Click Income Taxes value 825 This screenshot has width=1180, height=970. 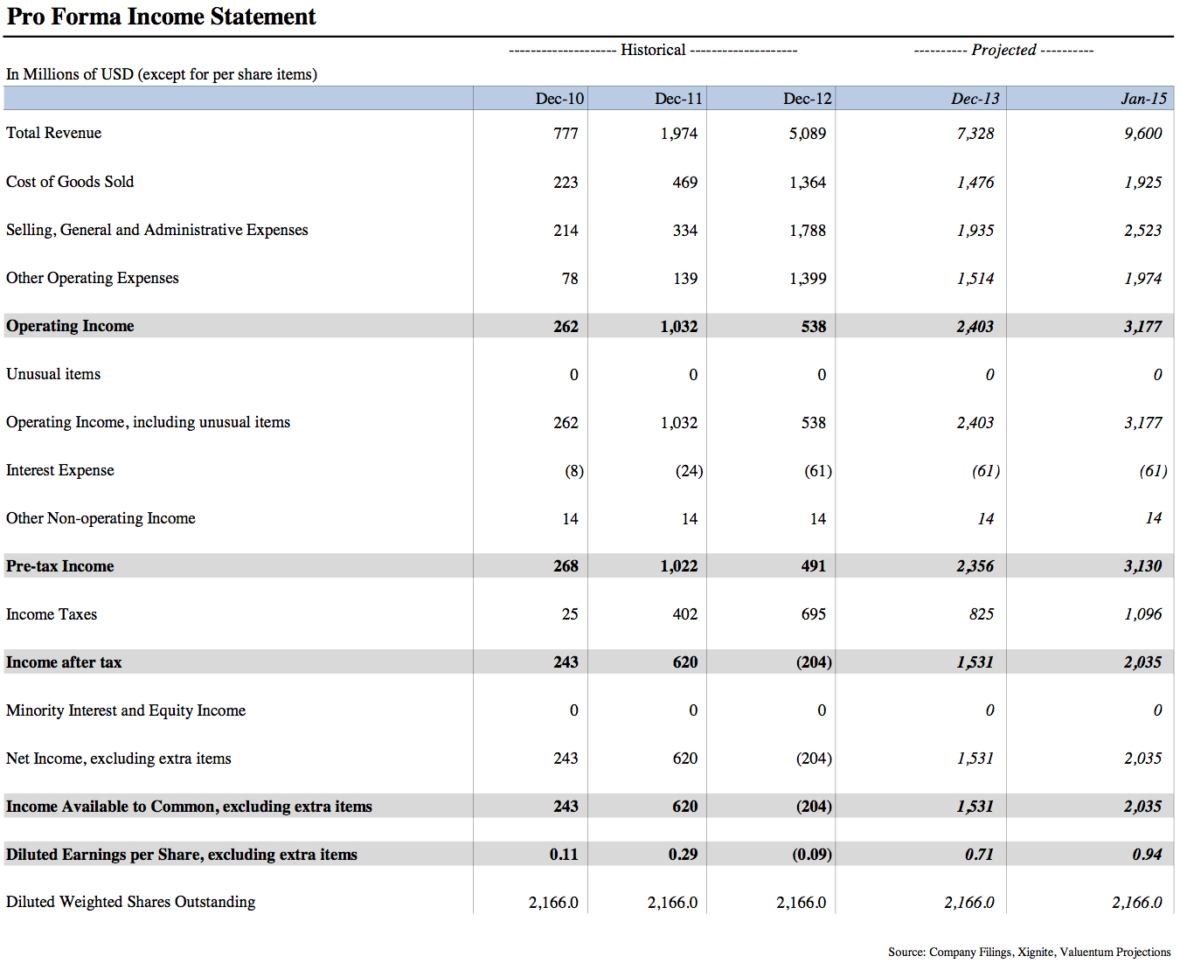point(981,614)
